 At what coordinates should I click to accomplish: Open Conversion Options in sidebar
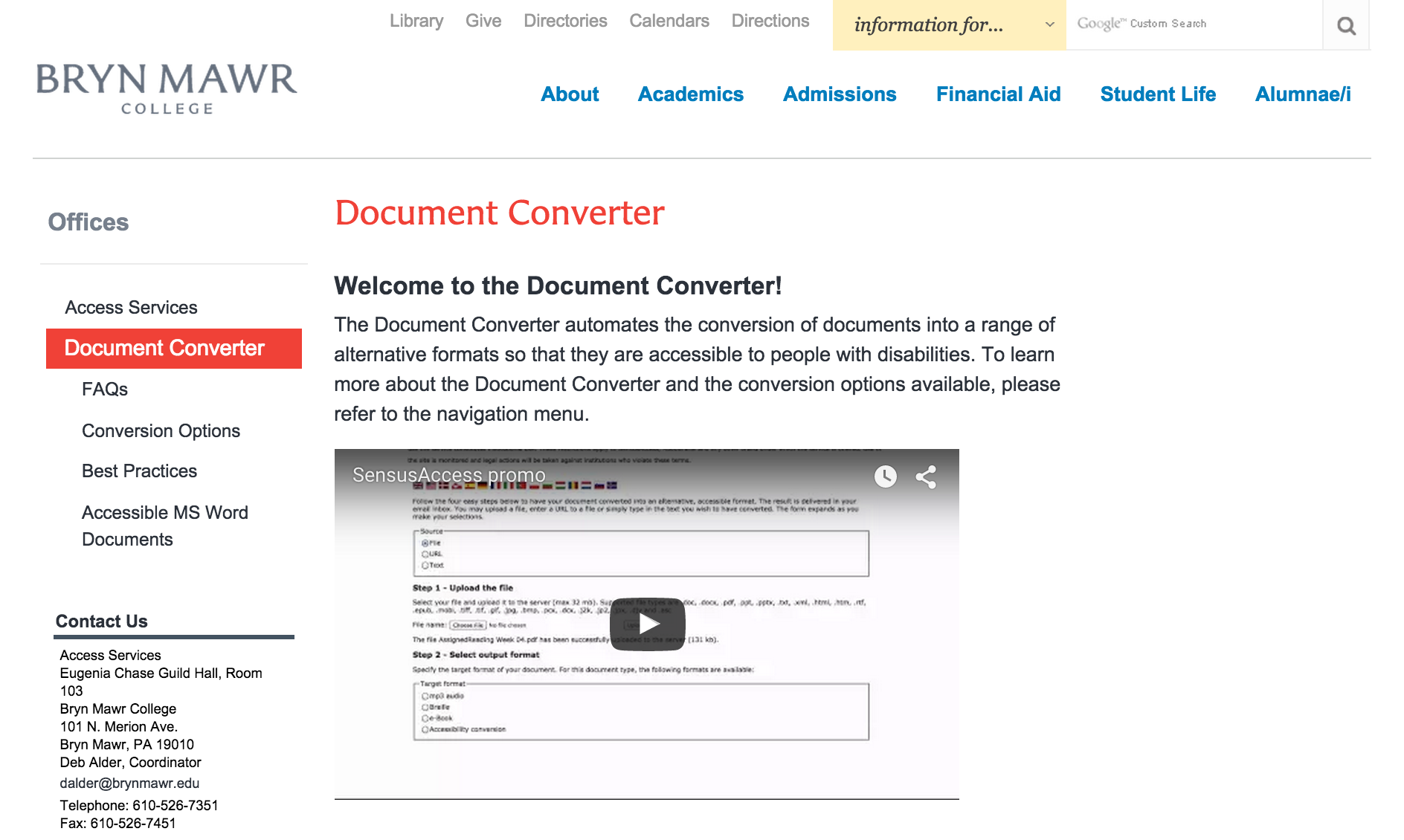click(161, 431)
